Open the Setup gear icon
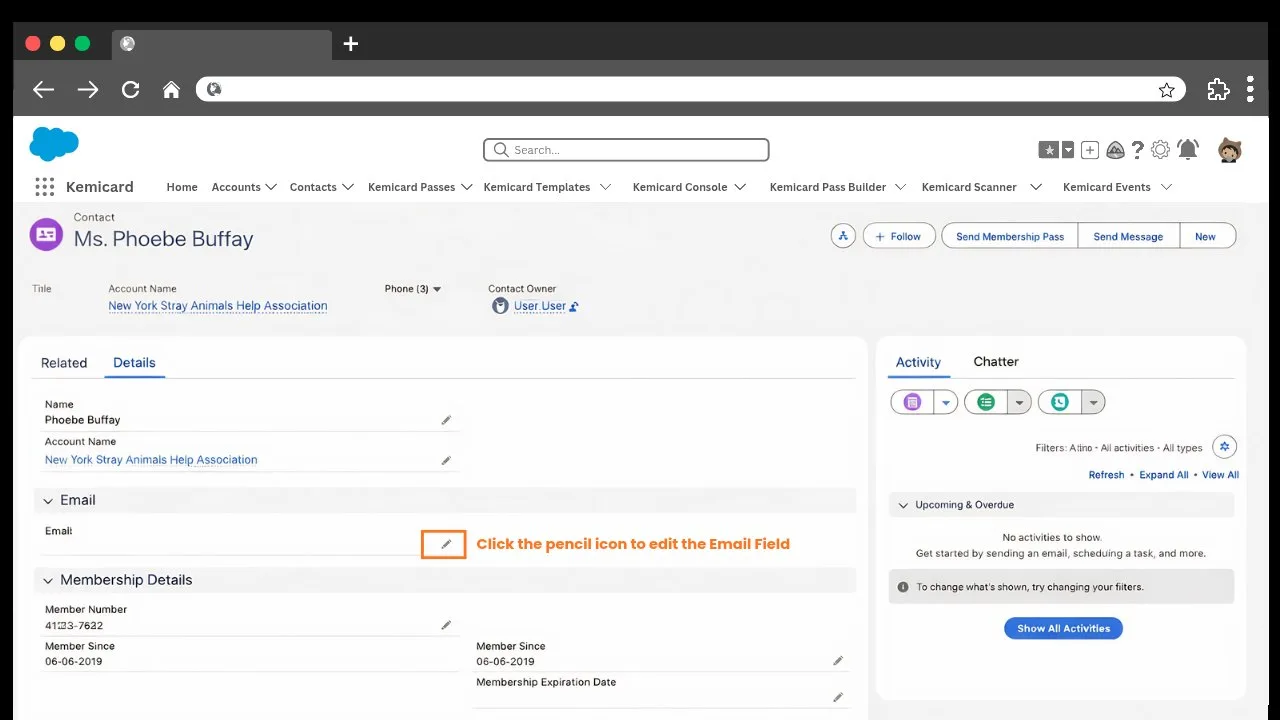 pos(1160,150)
